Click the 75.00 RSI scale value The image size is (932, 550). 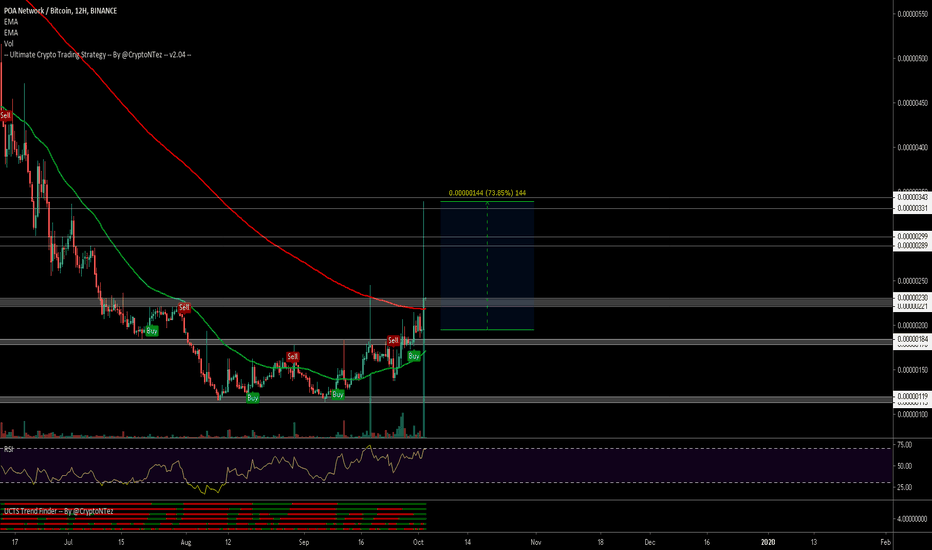[x=905, y=445]
